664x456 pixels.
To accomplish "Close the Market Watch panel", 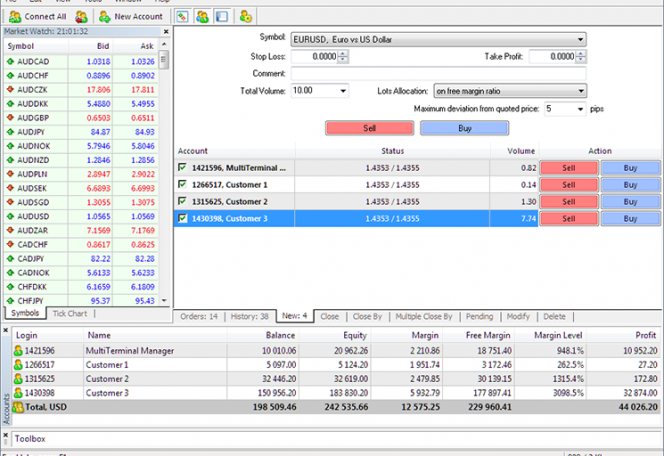I will coord(166,31).
